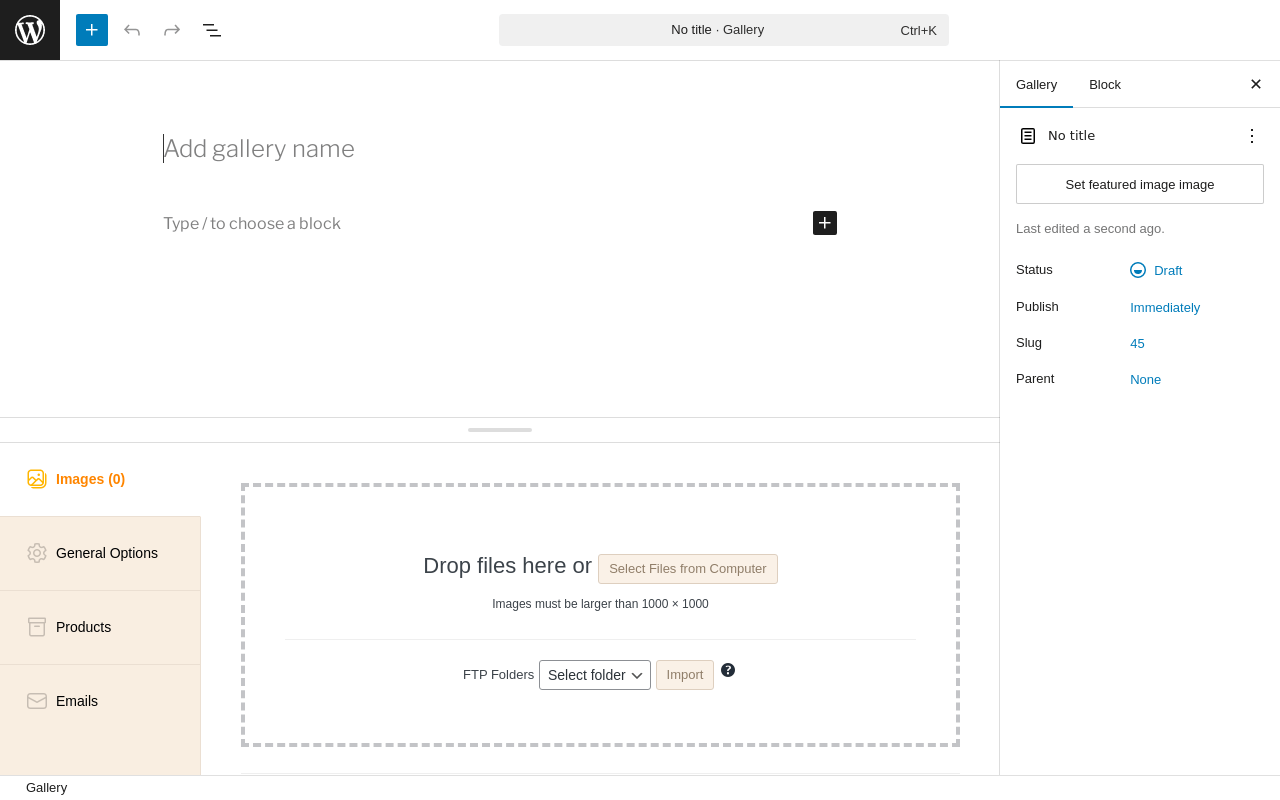This screenshot has height=800, width=1280.
Task: Change publish date from Immediately
Action: point(1165,307)
